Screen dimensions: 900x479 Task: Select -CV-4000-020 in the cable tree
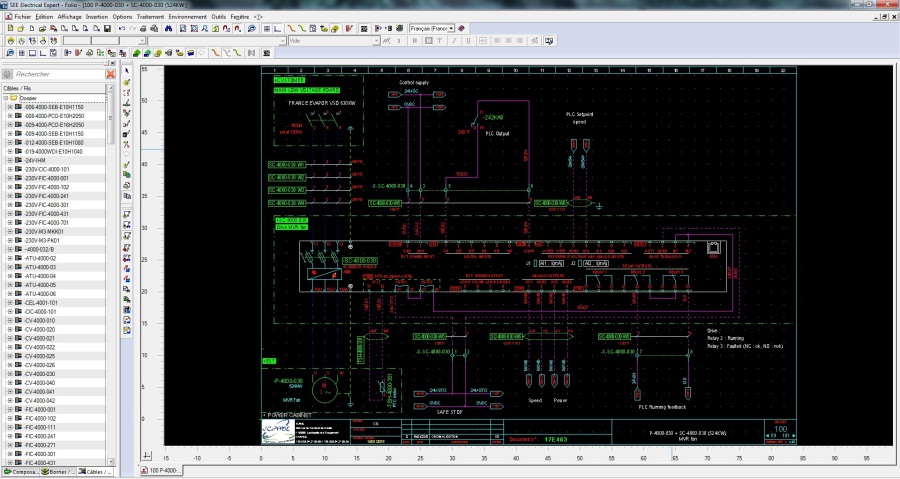tap(40, 329)
